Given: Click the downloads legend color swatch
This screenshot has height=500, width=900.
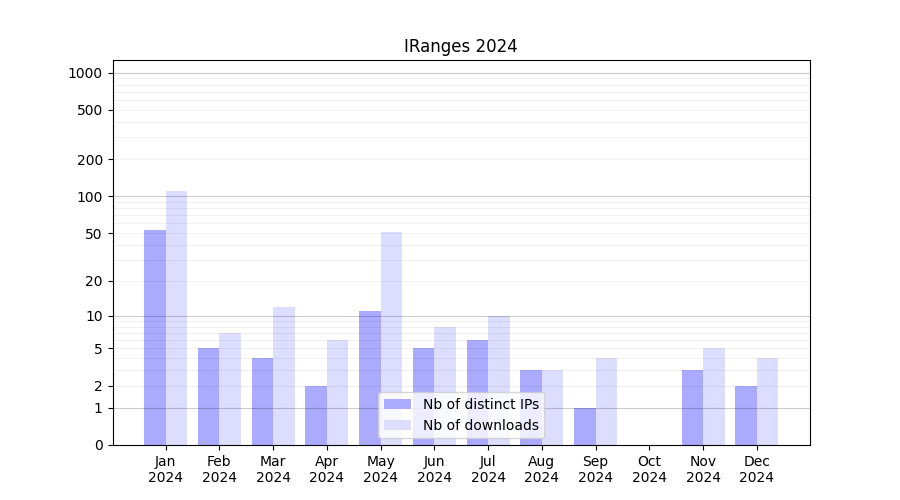Looking at the screenshot, I should 397,425.
